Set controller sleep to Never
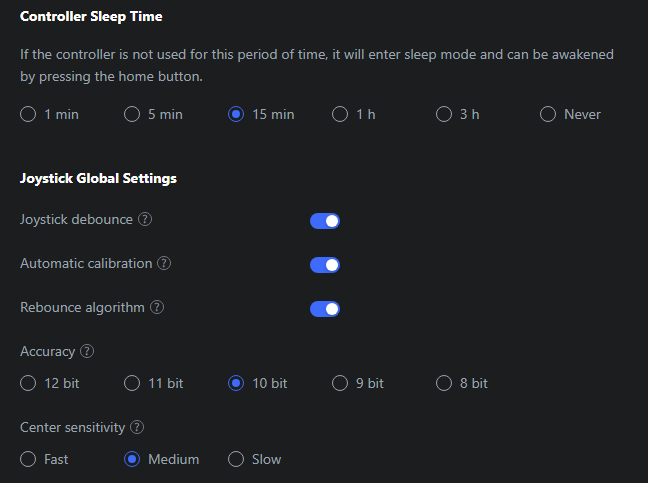 548,115
